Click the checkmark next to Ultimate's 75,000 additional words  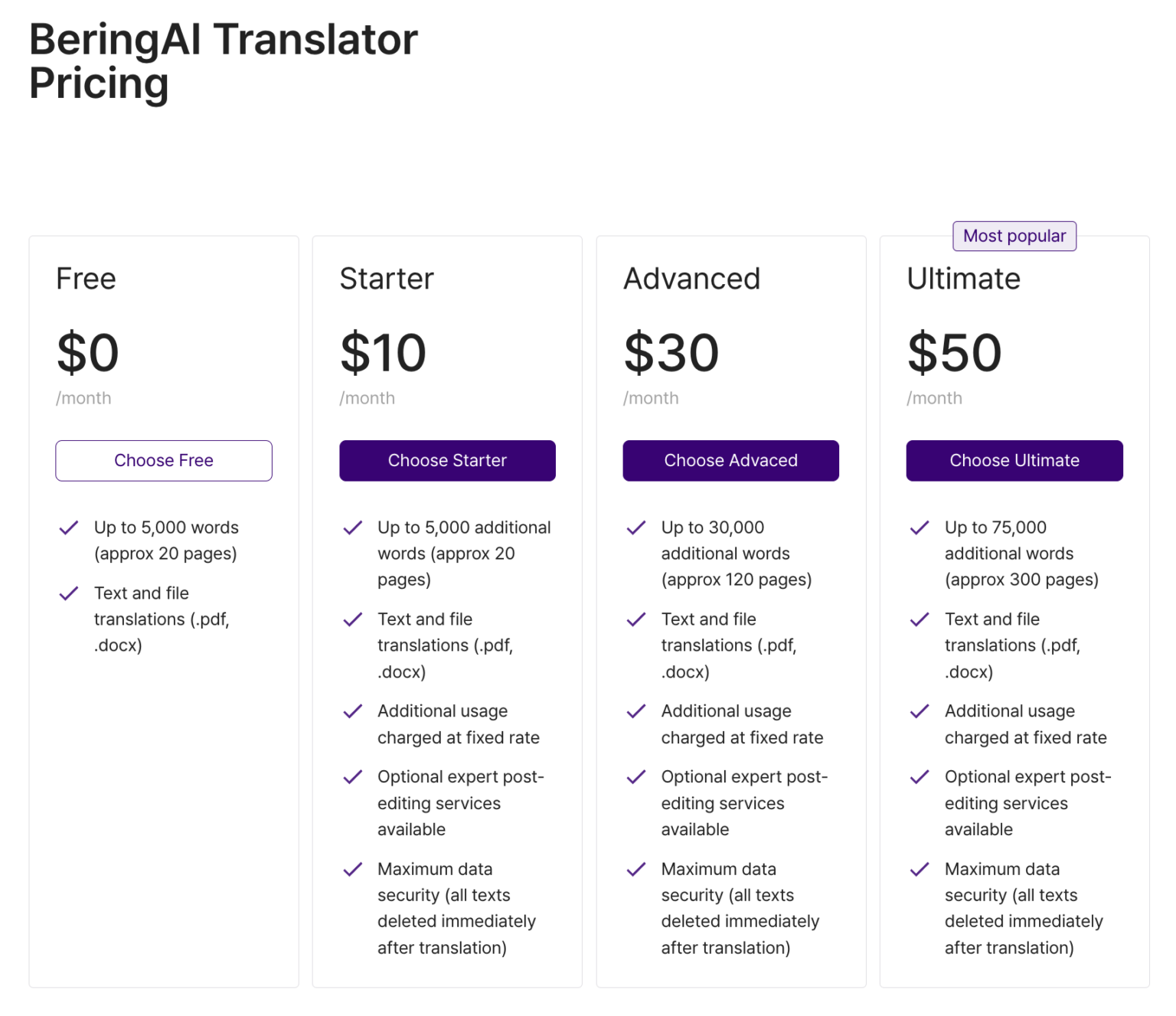[919, 528]
